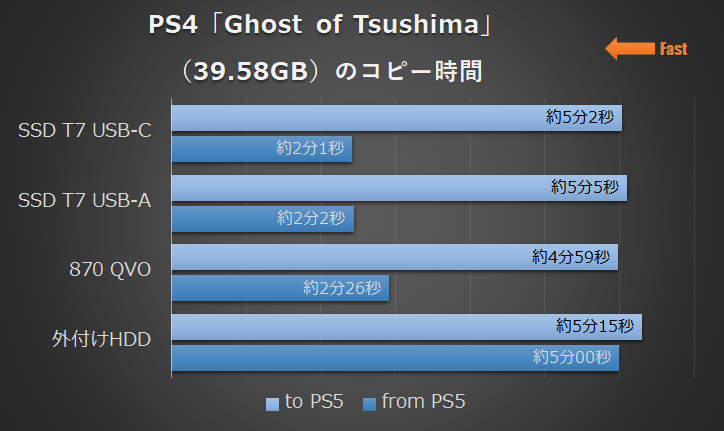Screen dimensions: 724x431
Task: Click the SSD T7 USB-C axis label
Action: click(84, 130)
